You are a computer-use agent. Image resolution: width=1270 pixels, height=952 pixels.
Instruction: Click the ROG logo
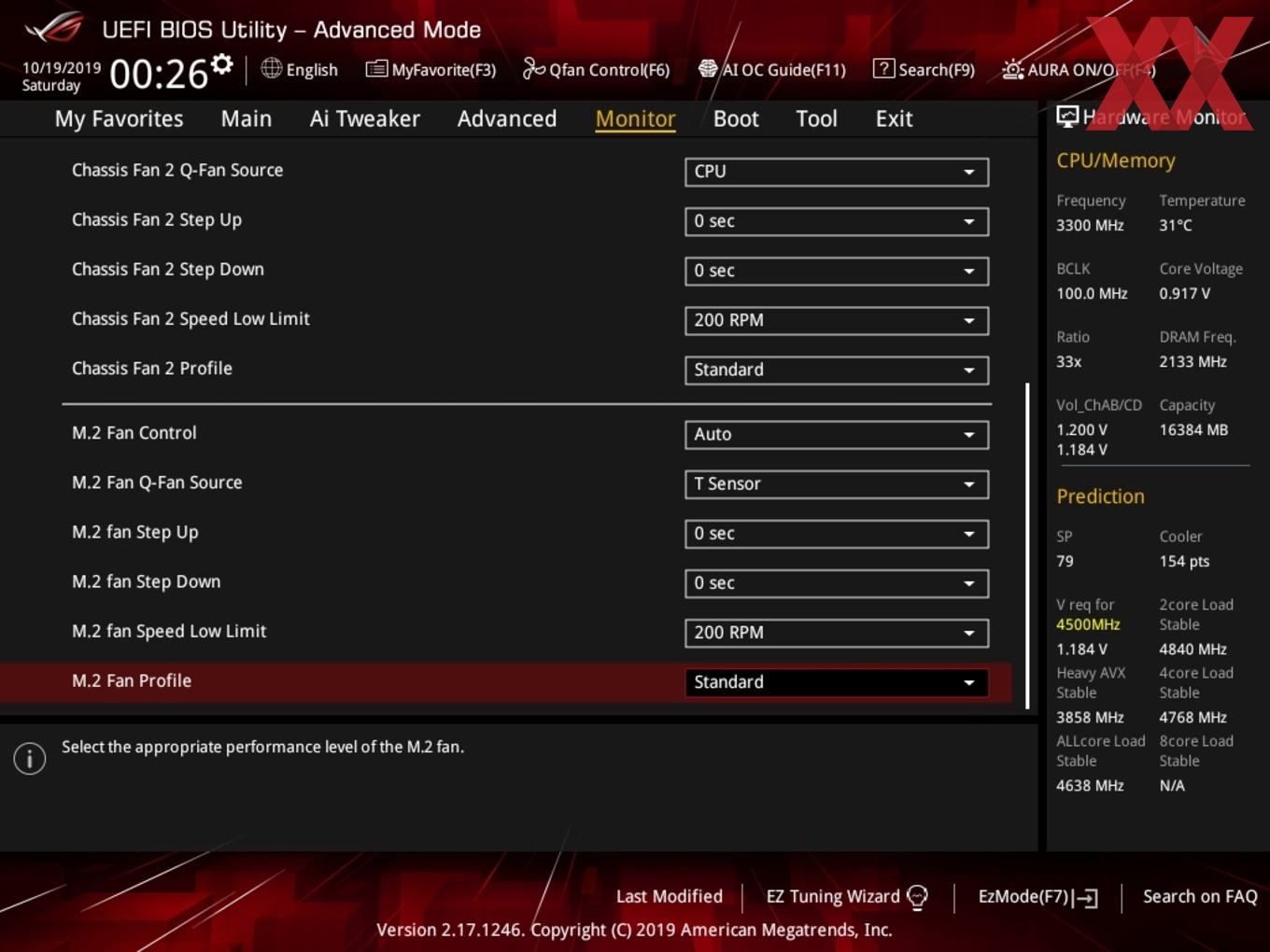54,28
